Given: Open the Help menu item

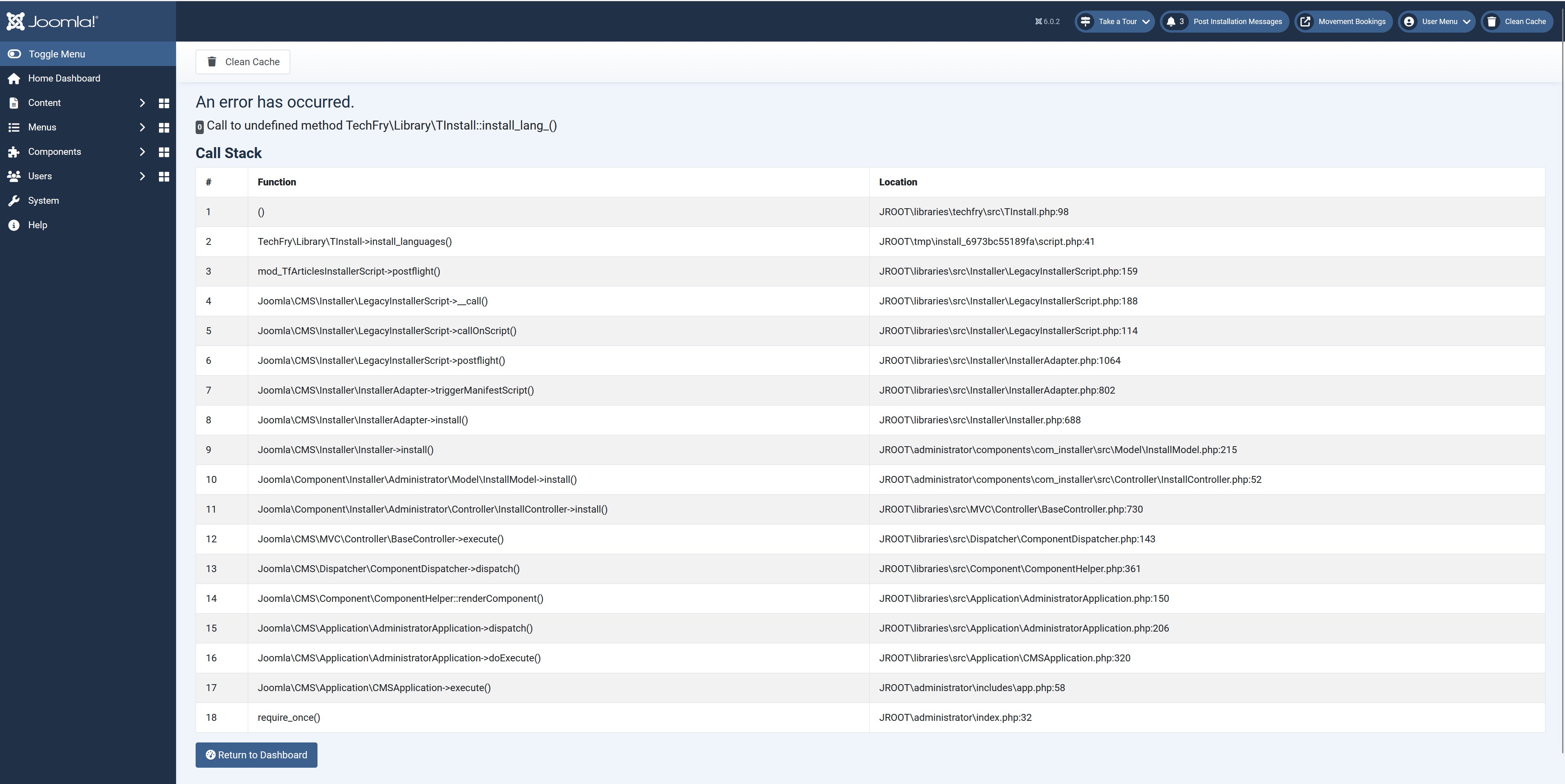Looking at the screenshot, I should (37, 225).
